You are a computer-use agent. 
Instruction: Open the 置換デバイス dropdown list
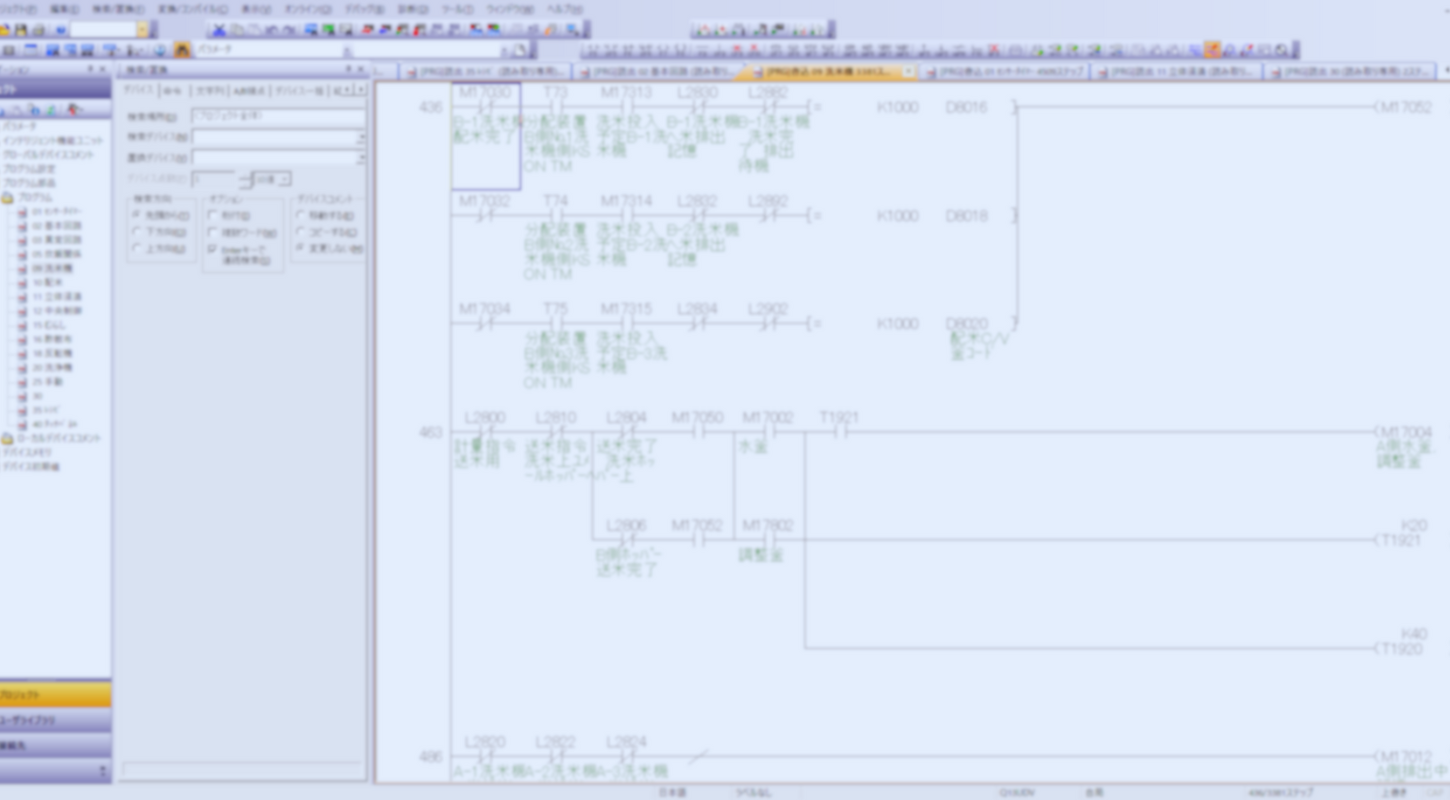tap(360, 158)
